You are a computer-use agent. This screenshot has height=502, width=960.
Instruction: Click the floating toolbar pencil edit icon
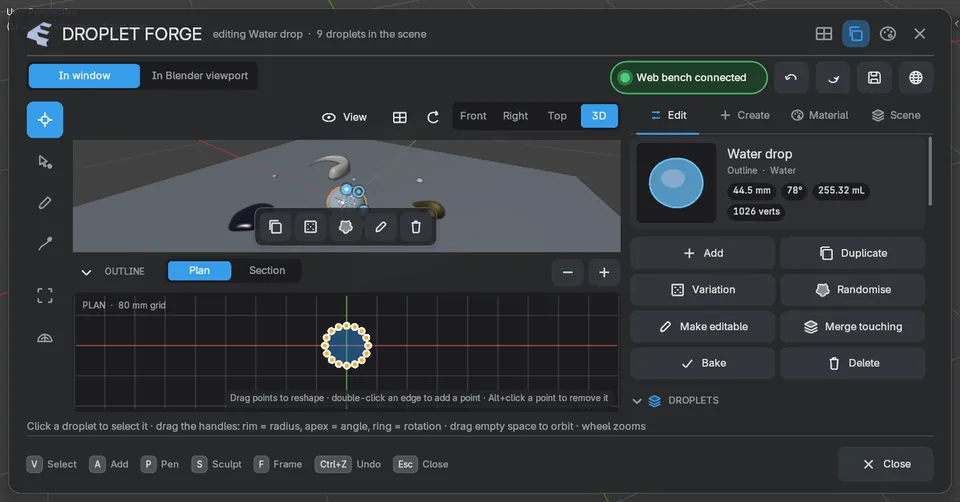pos(381,227)
